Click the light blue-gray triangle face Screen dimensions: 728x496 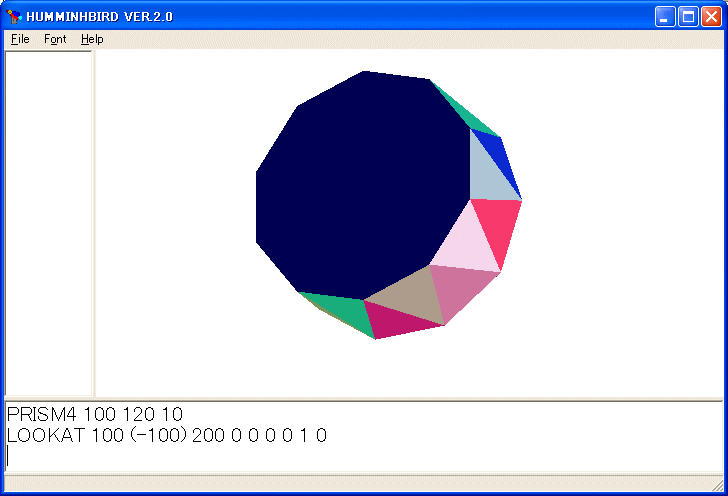pos(487,179)
